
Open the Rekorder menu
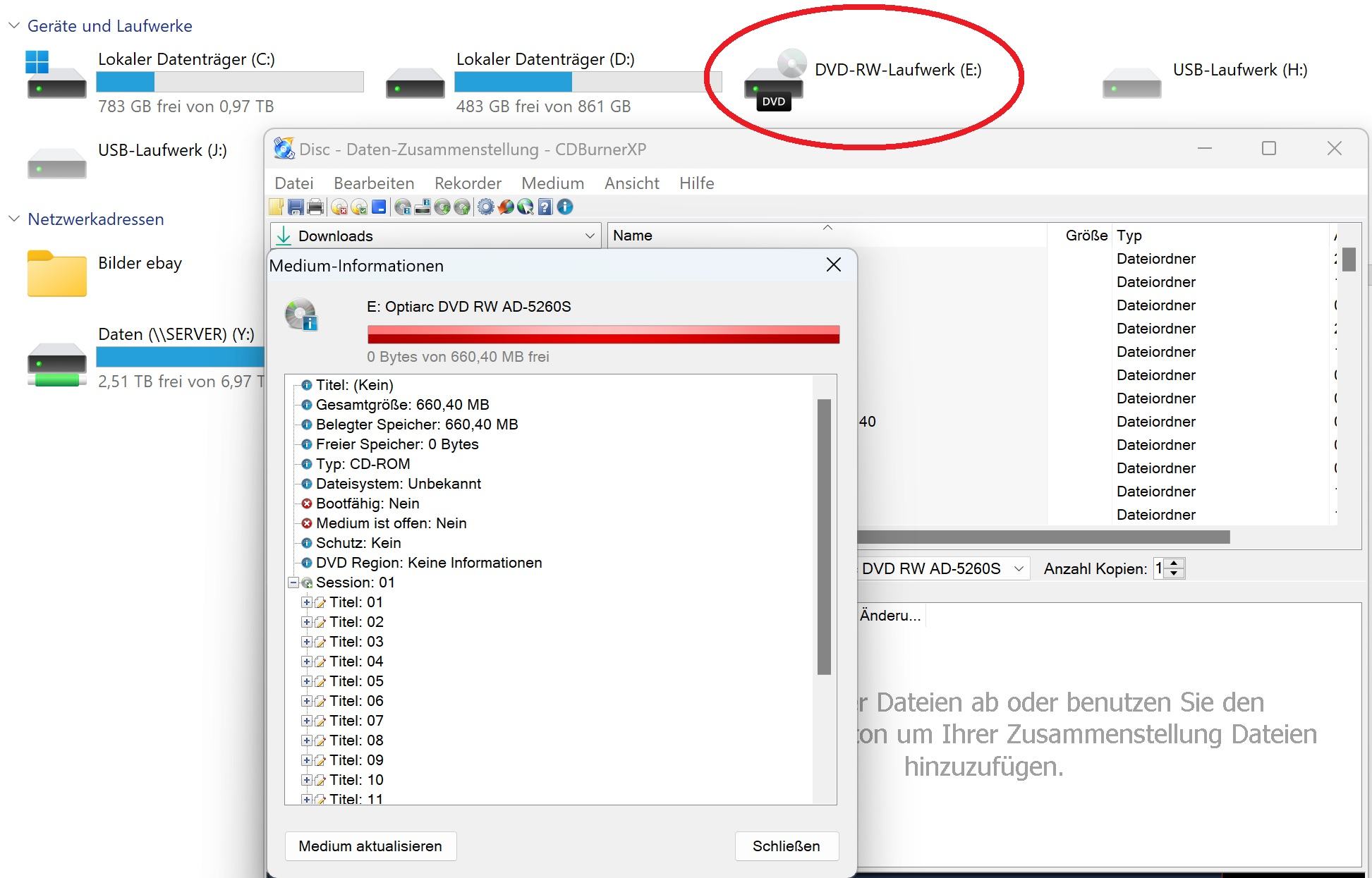click(468, 183)
